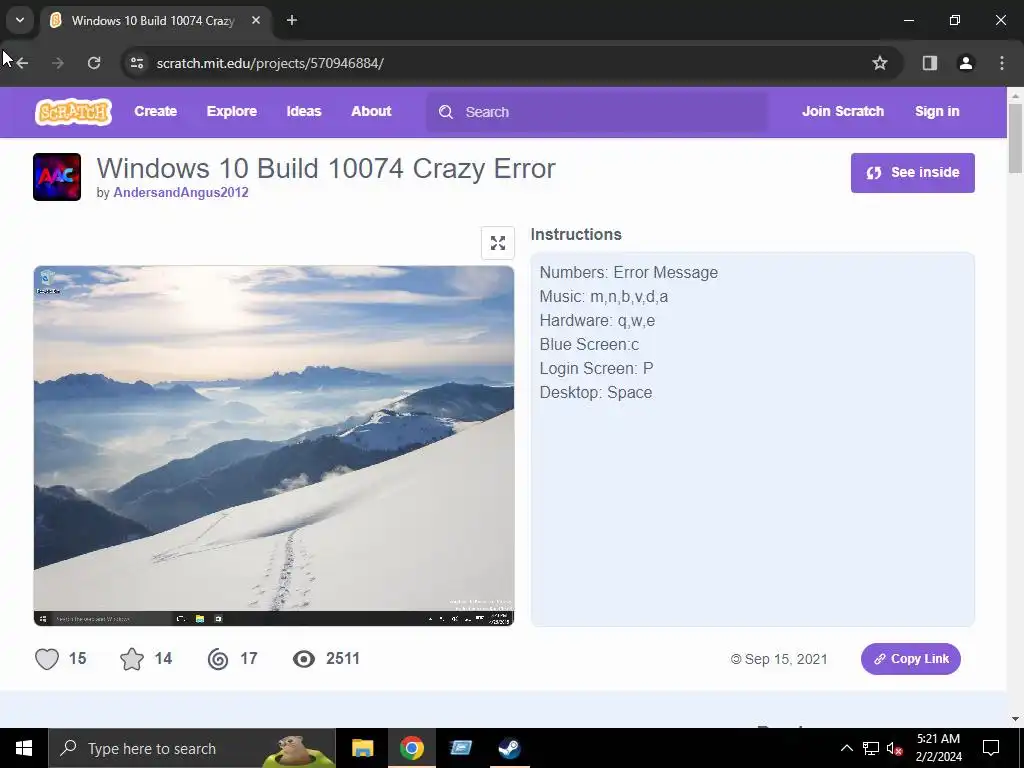Go forward in browser history

(58, 63)
